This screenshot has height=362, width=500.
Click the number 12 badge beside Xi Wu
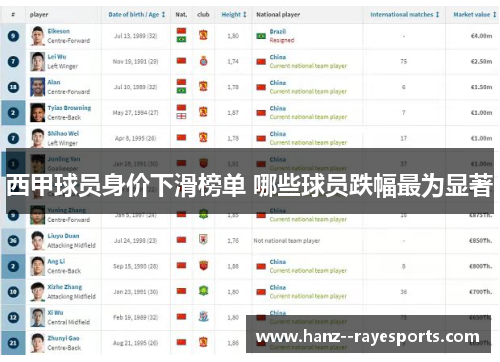13,317
